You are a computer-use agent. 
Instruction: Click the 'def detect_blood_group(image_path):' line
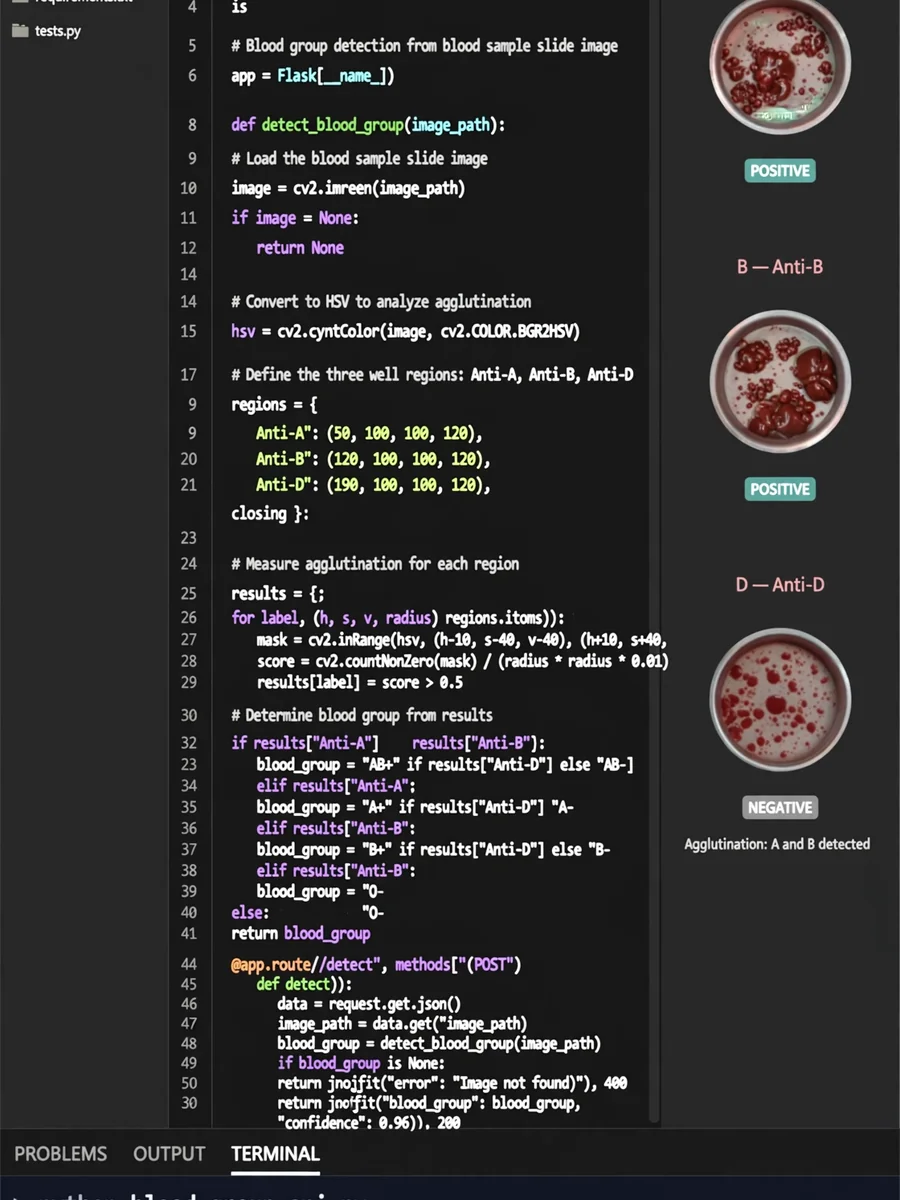point(368,125)
